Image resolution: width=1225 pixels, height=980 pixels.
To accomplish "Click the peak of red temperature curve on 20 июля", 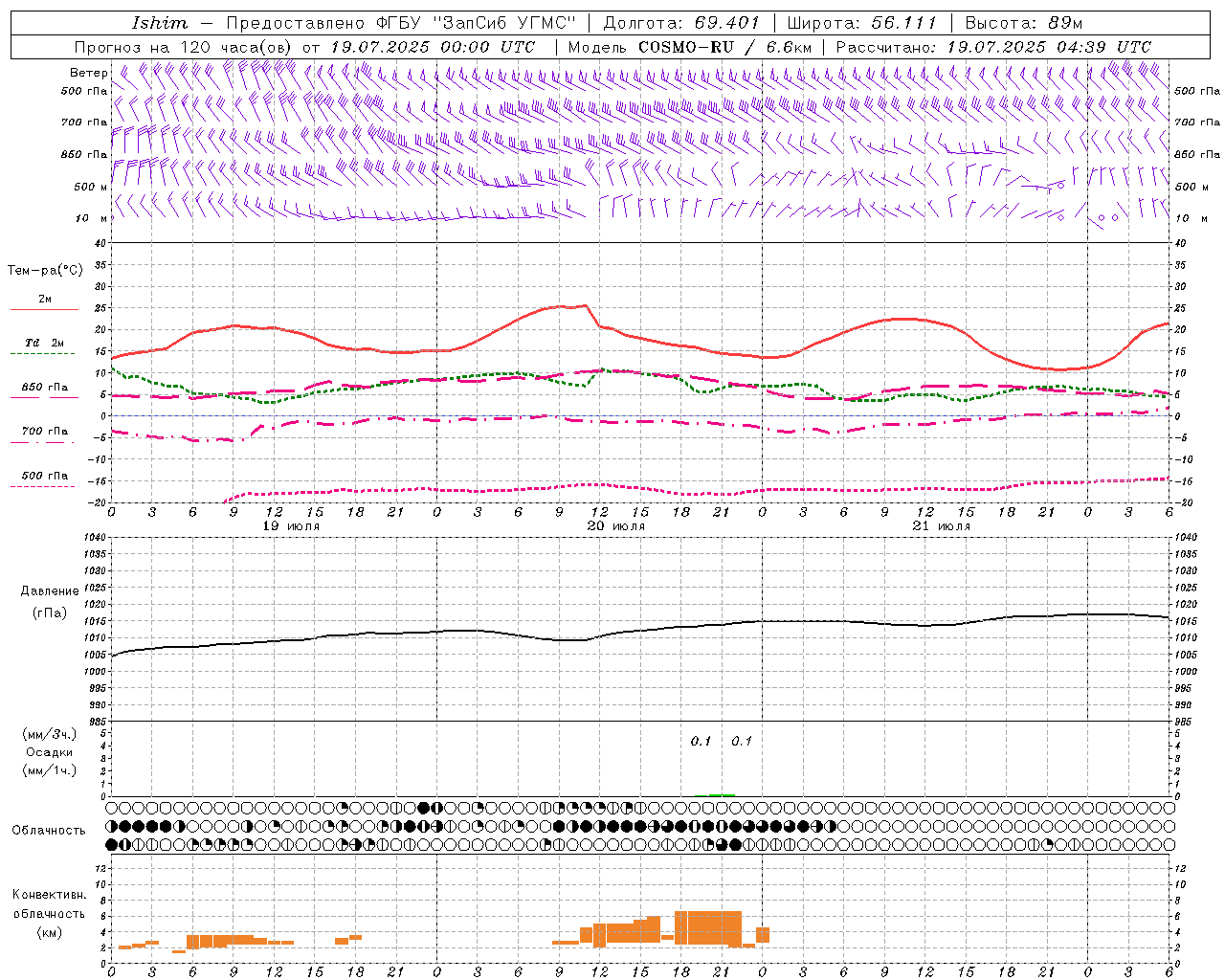I will click(584, 305).
